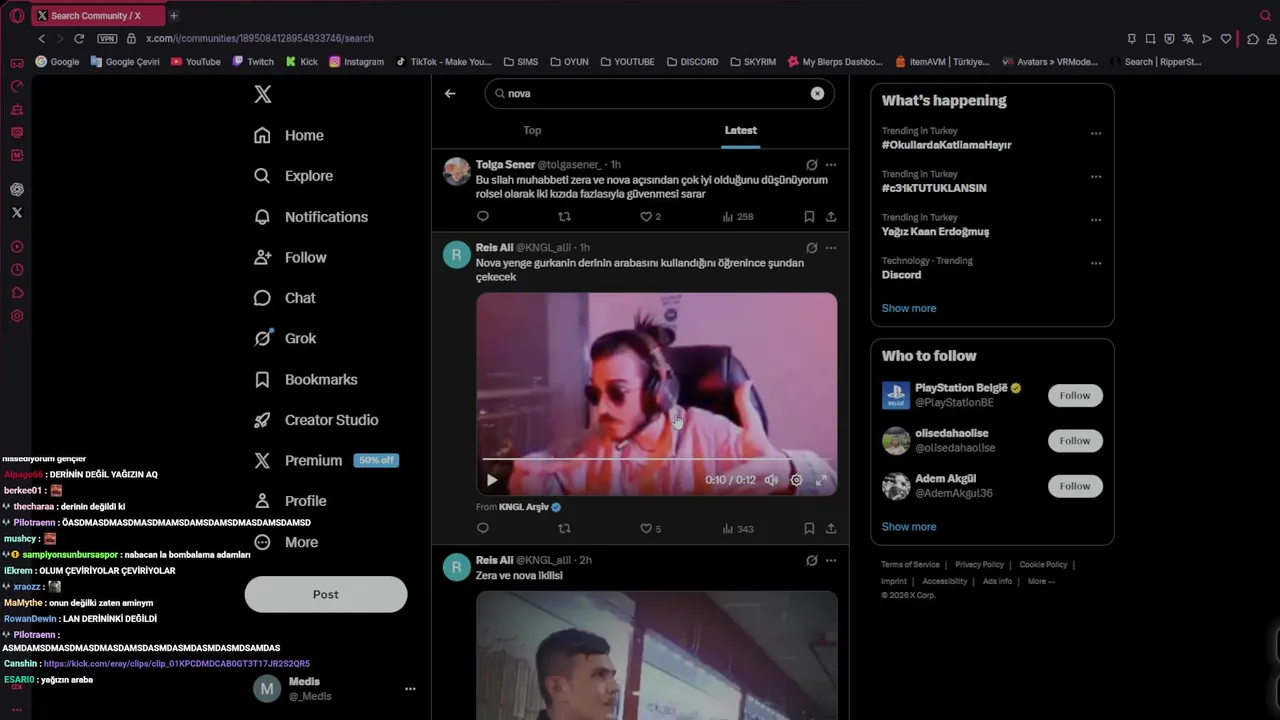Screen dimensions: 1280x720
Task: Bookmark the Tolga Sener post
Action: pos(809,216)
